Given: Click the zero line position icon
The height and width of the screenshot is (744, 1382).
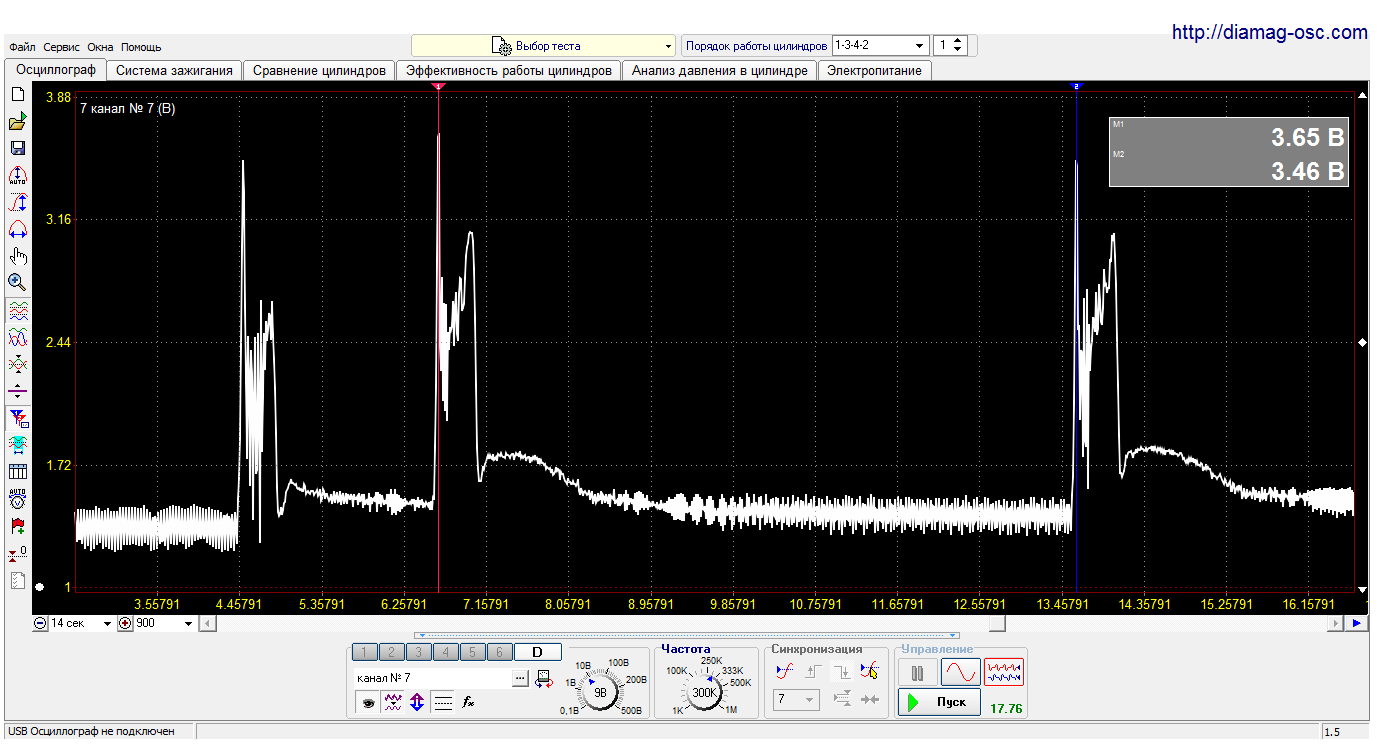Looking at the screenshot, I should [x=17, y=391].
